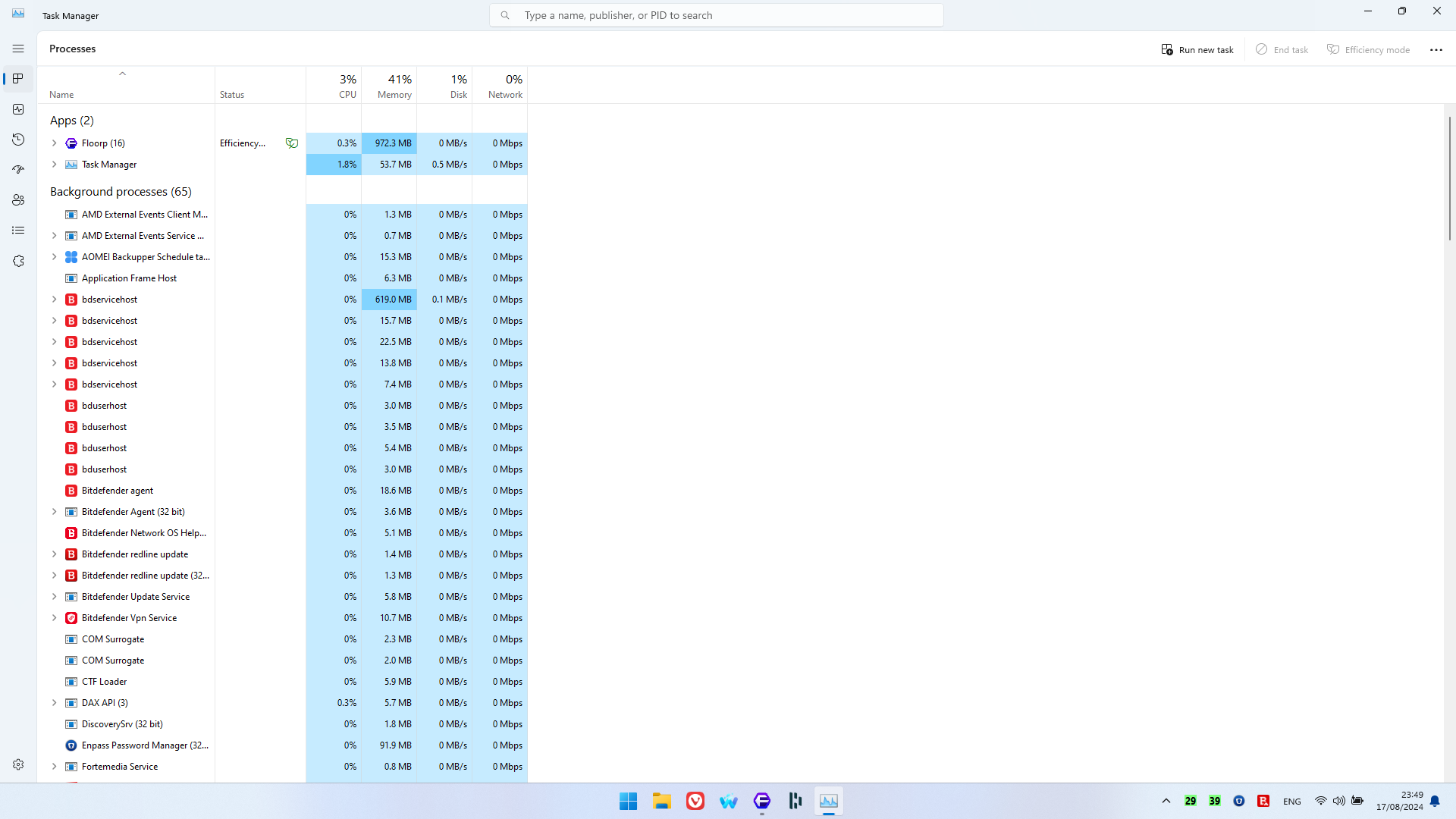This screenshot has width=1456, height=819.
Task: Open the Services sidebar icon
Action: pos(18,261)
